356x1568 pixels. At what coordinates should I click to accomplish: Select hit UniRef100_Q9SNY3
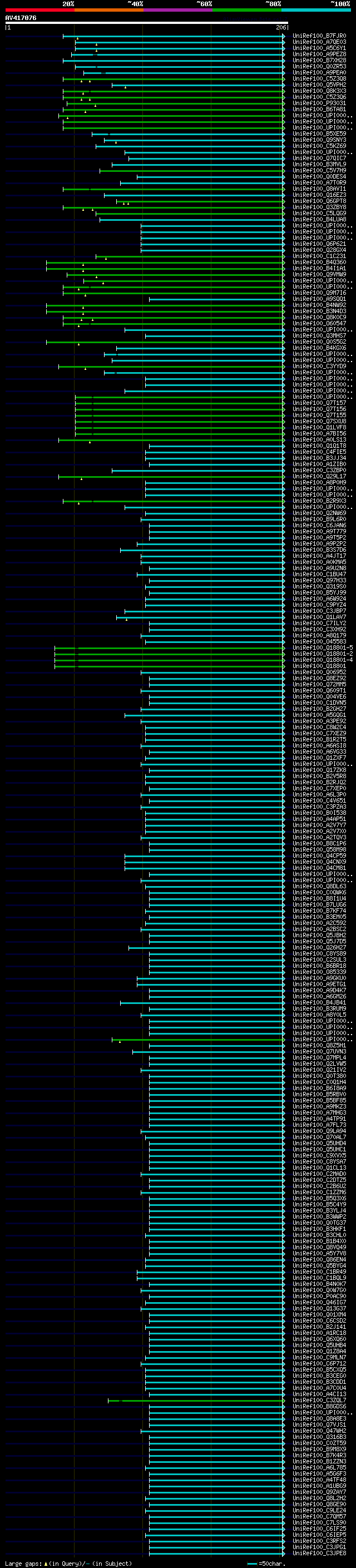319,140
